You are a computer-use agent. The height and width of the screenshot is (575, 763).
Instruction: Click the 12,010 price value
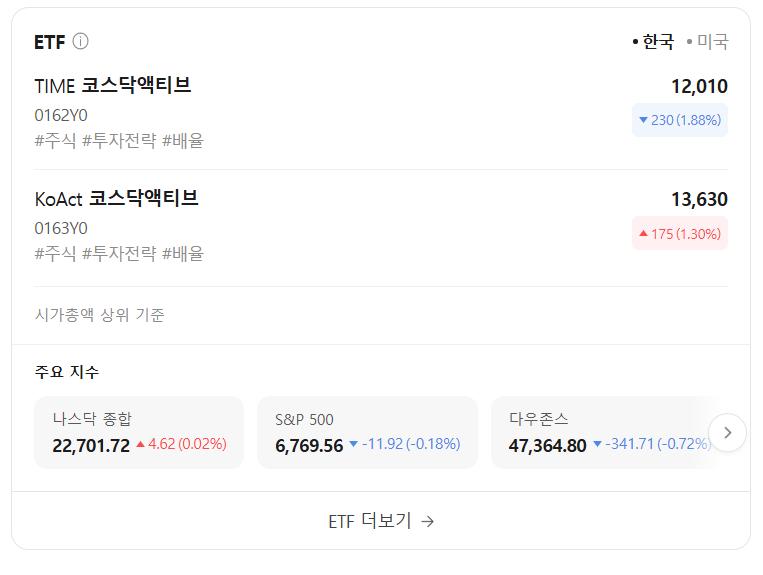click(699, 86)
